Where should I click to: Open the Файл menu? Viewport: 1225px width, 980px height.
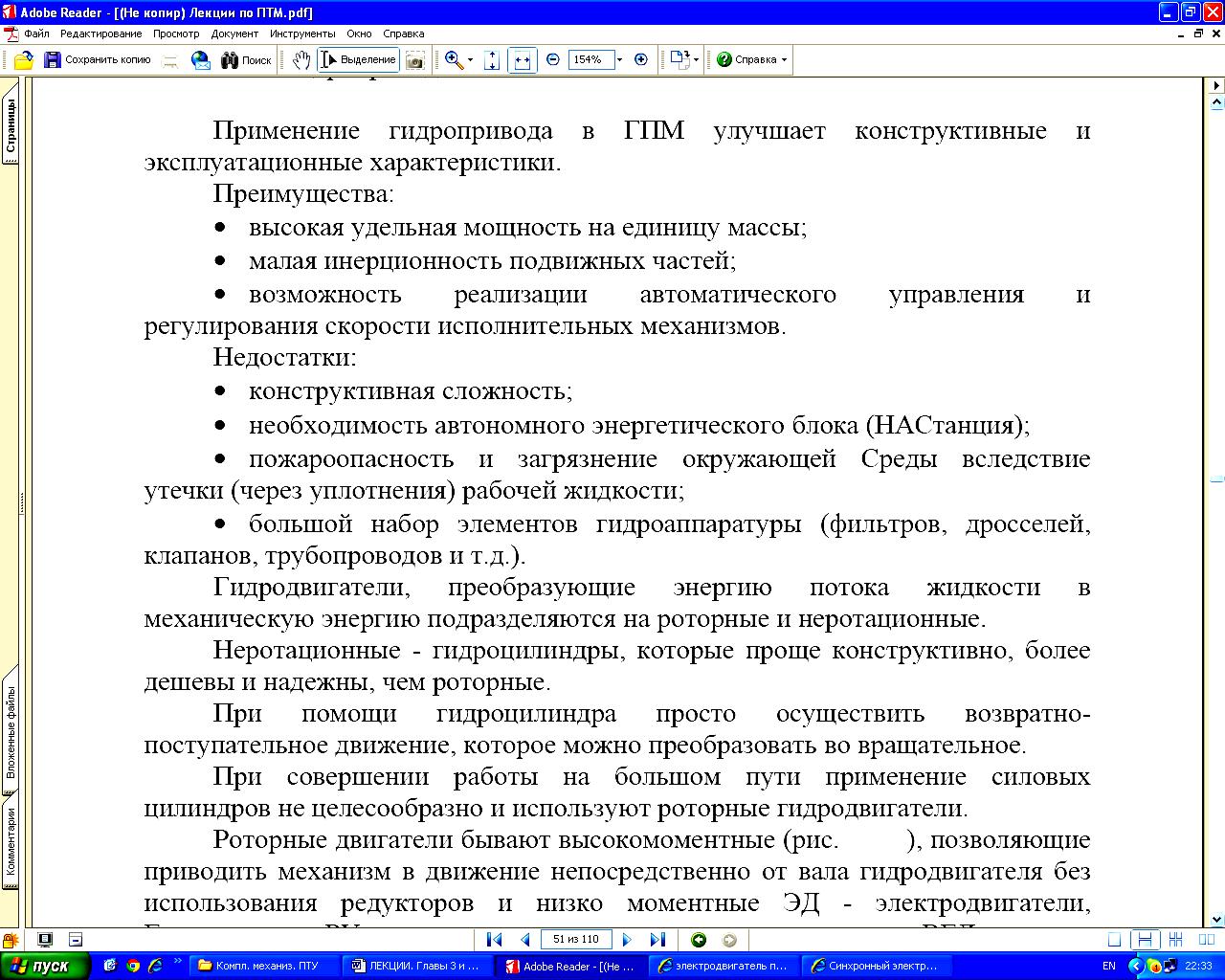(x=36, y=33)
